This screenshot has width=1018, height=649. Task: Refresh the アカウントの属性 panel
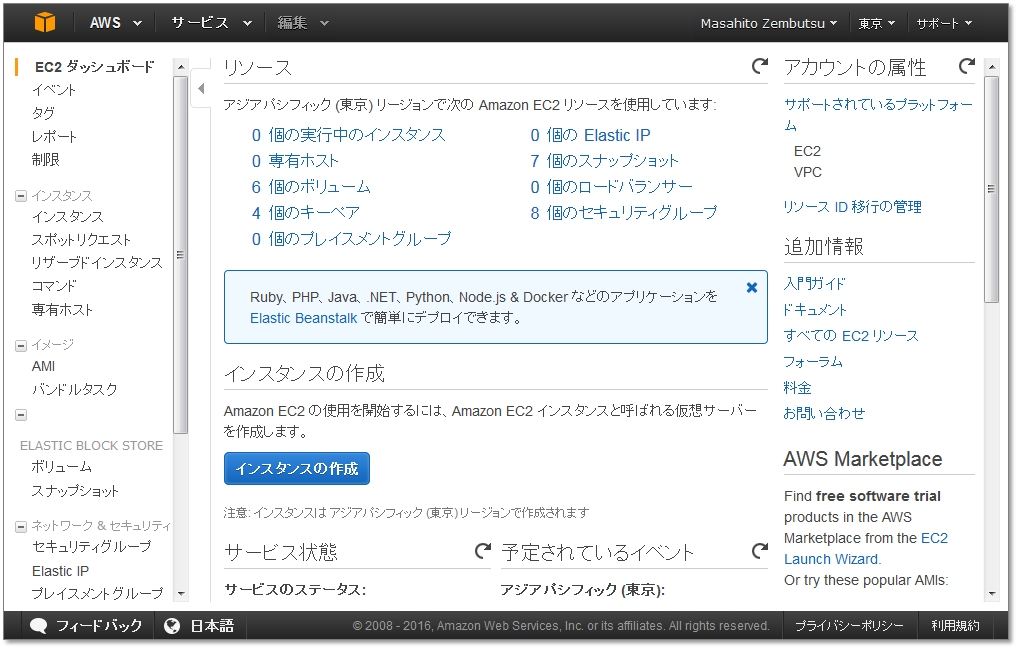tap(967, 66)
